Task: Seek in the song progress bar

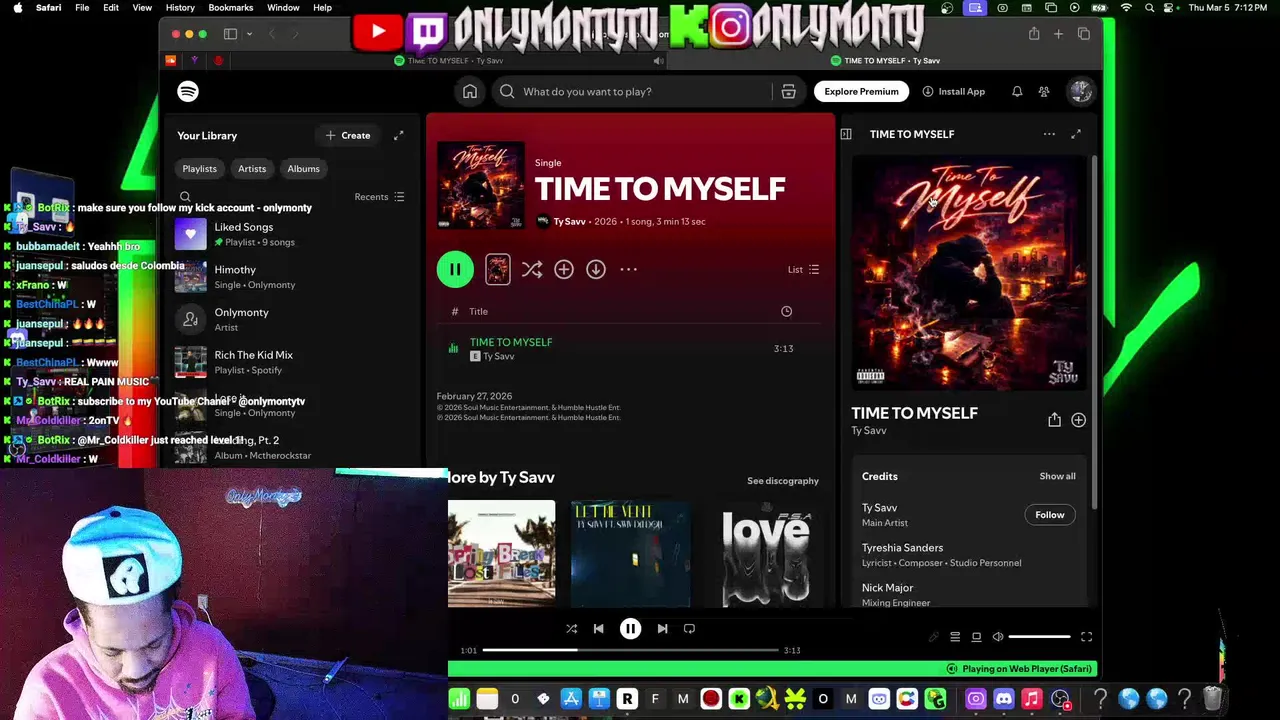Action: coord(630,650)
